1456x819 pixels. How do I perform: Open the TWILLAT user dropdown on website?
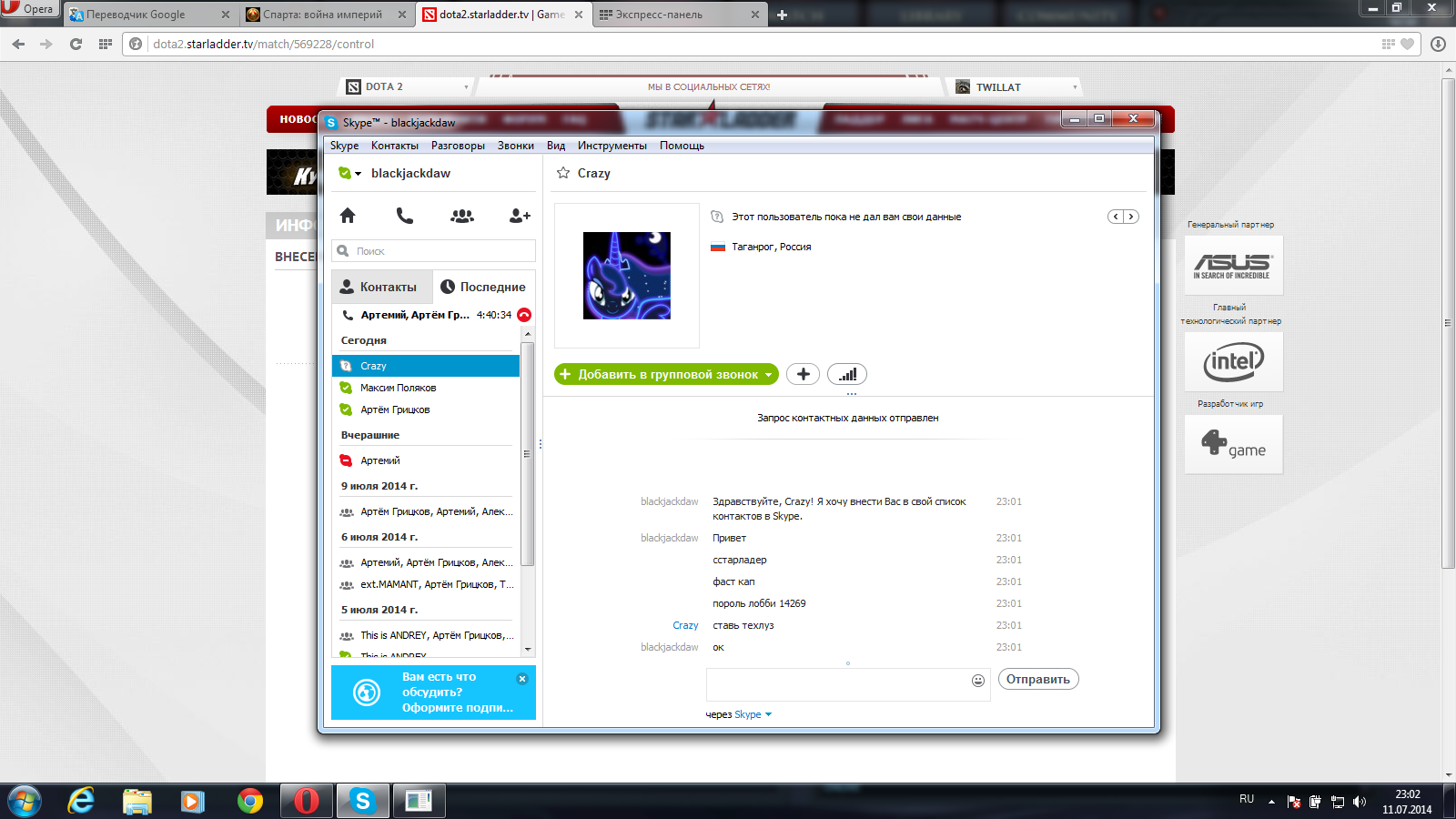[1015, 86]
